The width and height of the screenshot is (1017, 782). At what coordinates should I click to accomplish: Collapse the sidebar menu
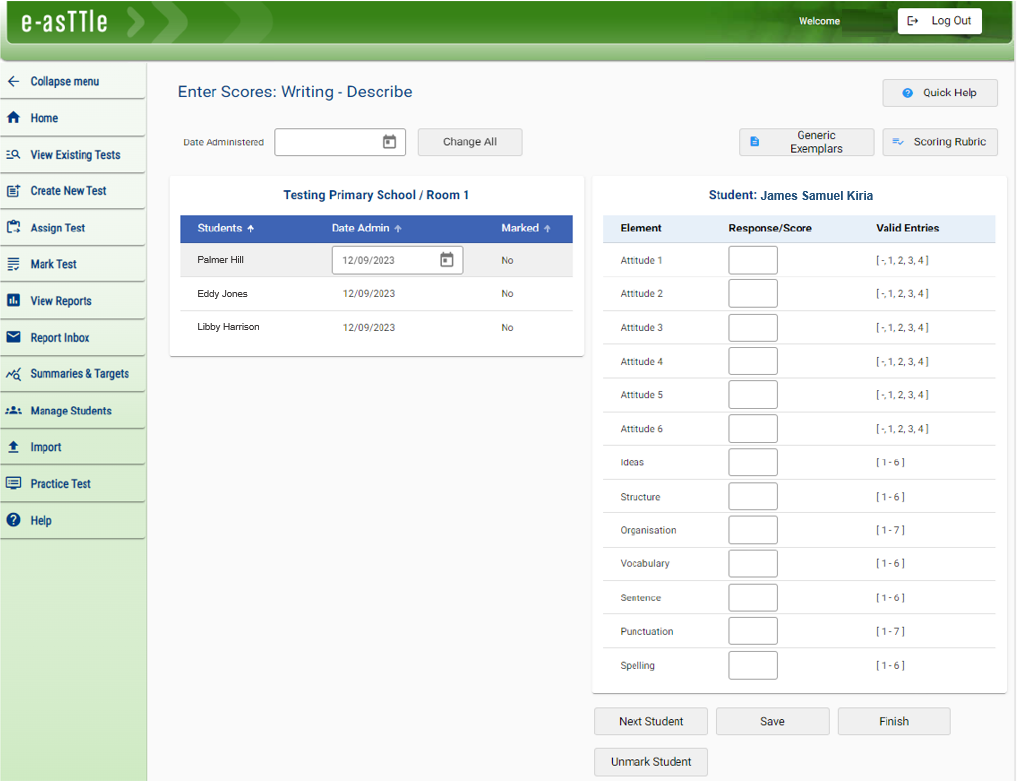pyautogui.click(x=54, y=82)
